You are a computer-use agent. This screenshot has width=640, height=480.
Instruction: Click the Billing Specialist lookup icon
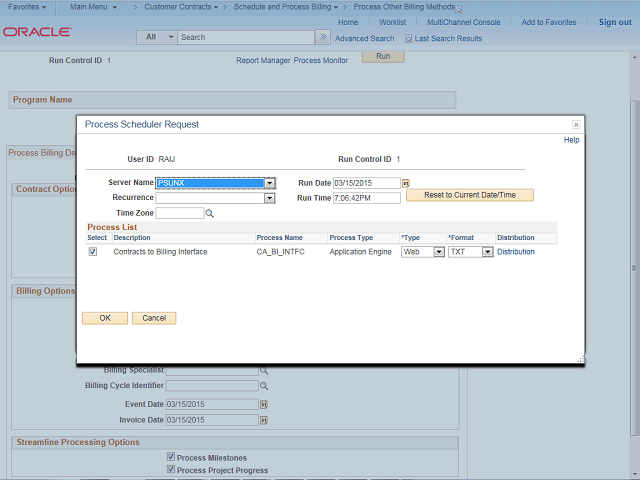264,370
